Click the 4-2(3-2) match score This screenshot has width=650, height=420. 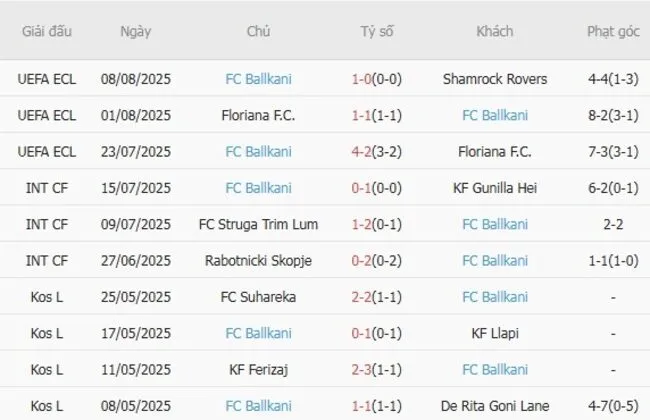pos(377,152)
